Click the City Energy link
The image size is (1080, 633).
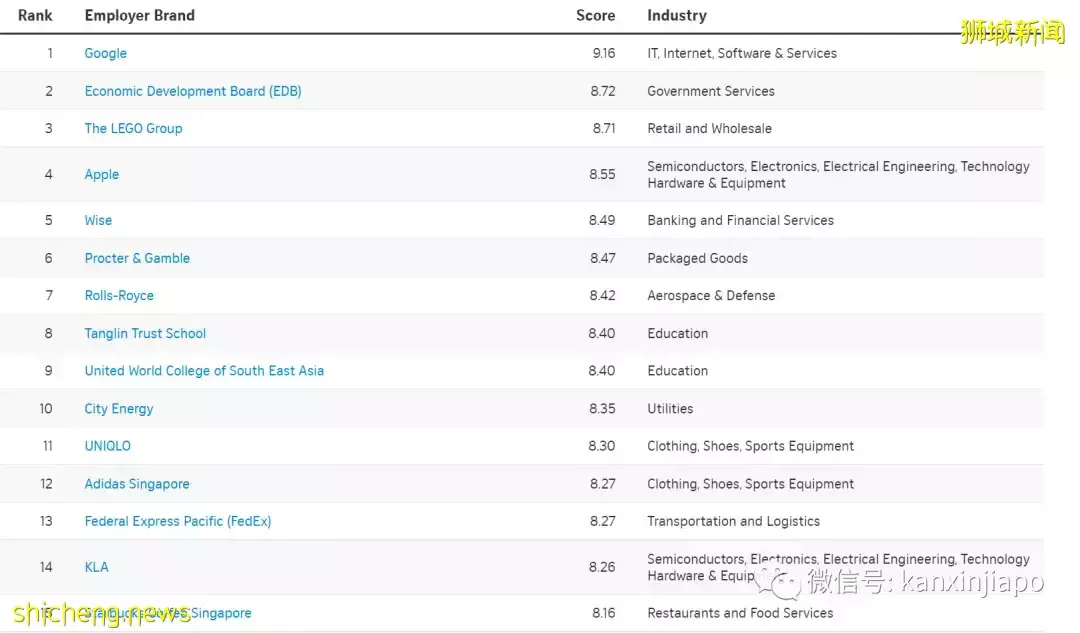119,409
